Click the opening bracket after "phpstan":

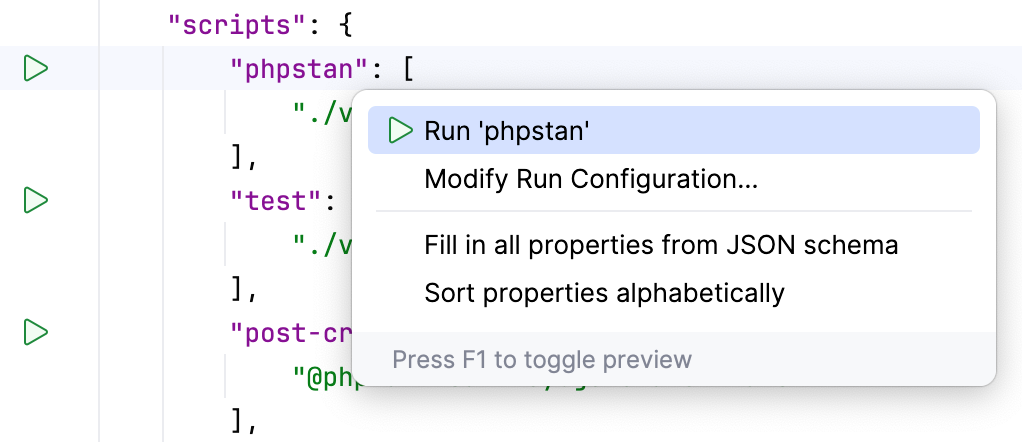pos(409,69)
